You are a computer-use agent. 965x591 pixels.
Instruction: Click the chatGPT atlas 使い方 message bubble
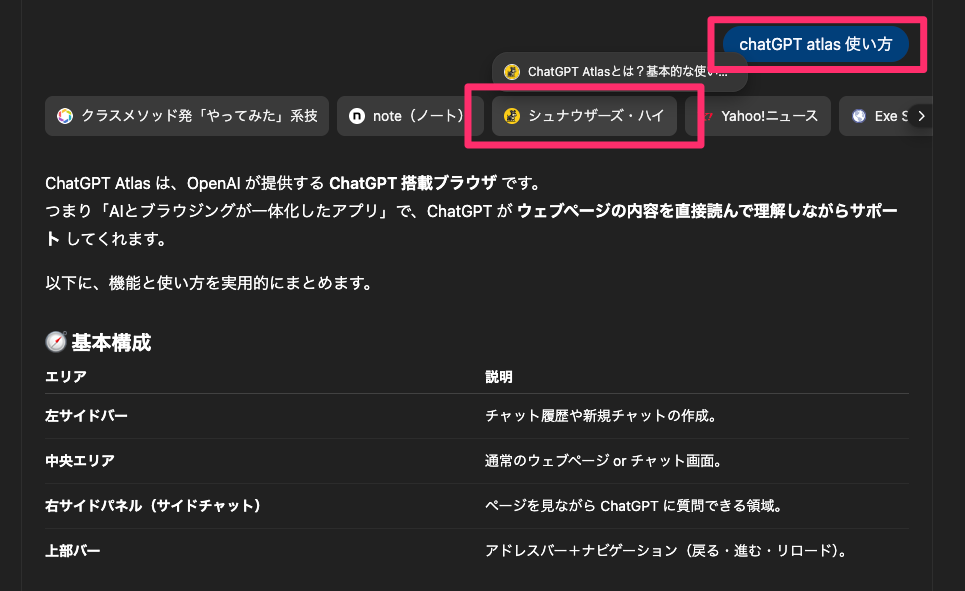tap(815, 44)
